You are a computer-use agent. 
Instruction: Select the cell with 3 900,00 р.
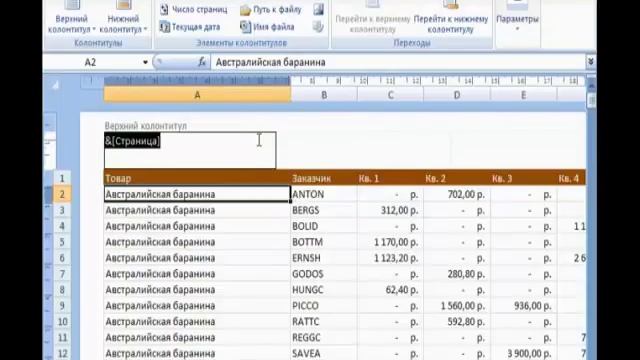(x=523, y=353)
